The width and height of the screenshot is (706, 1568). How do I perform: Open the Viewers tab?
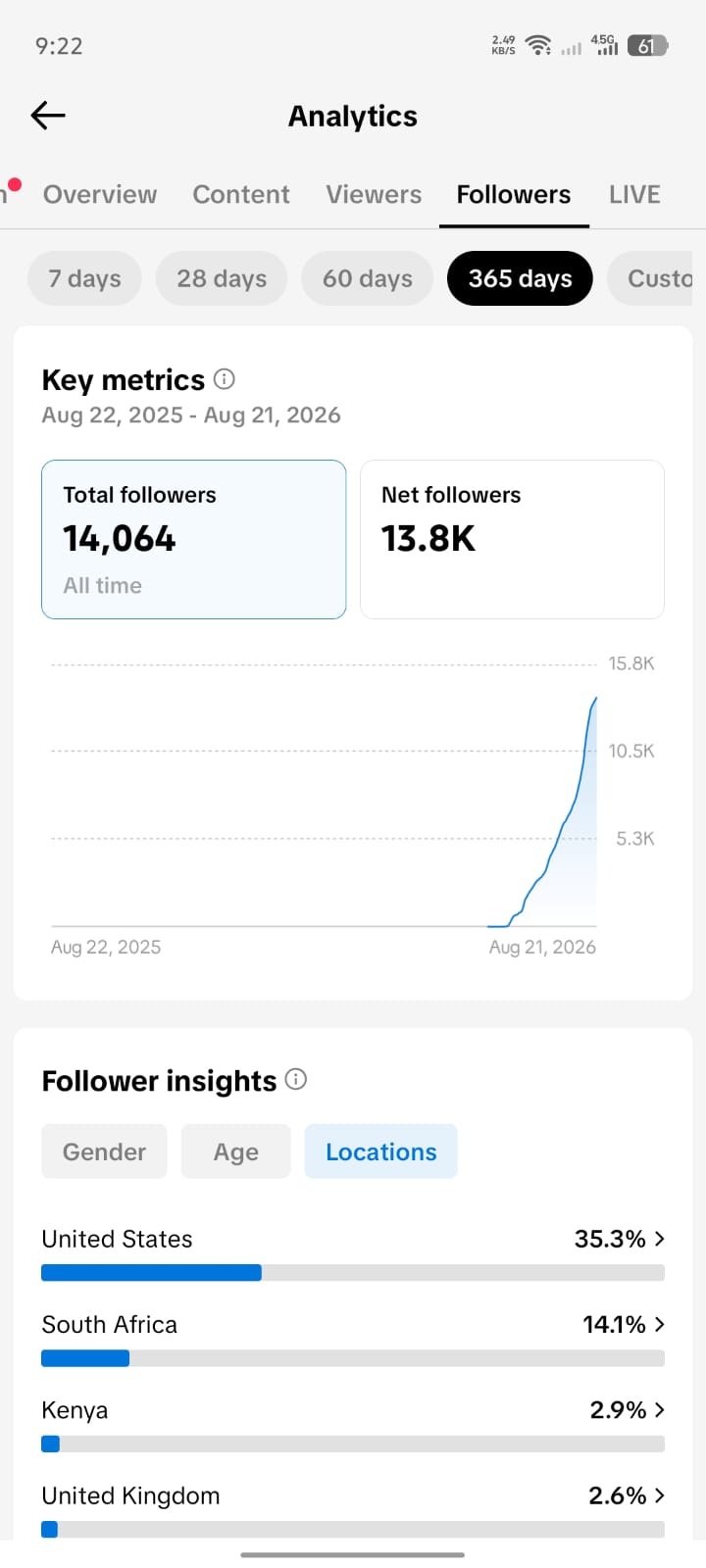click(374, 194)
